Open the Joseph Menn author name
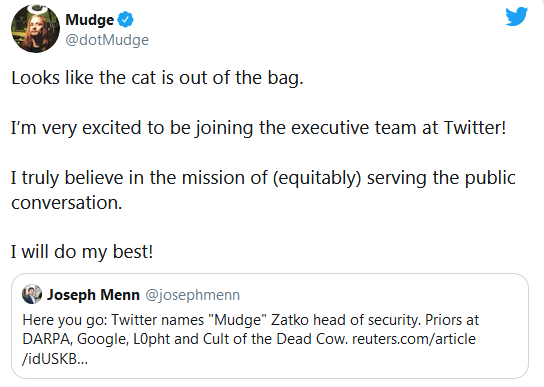 [x=93, y=295]
